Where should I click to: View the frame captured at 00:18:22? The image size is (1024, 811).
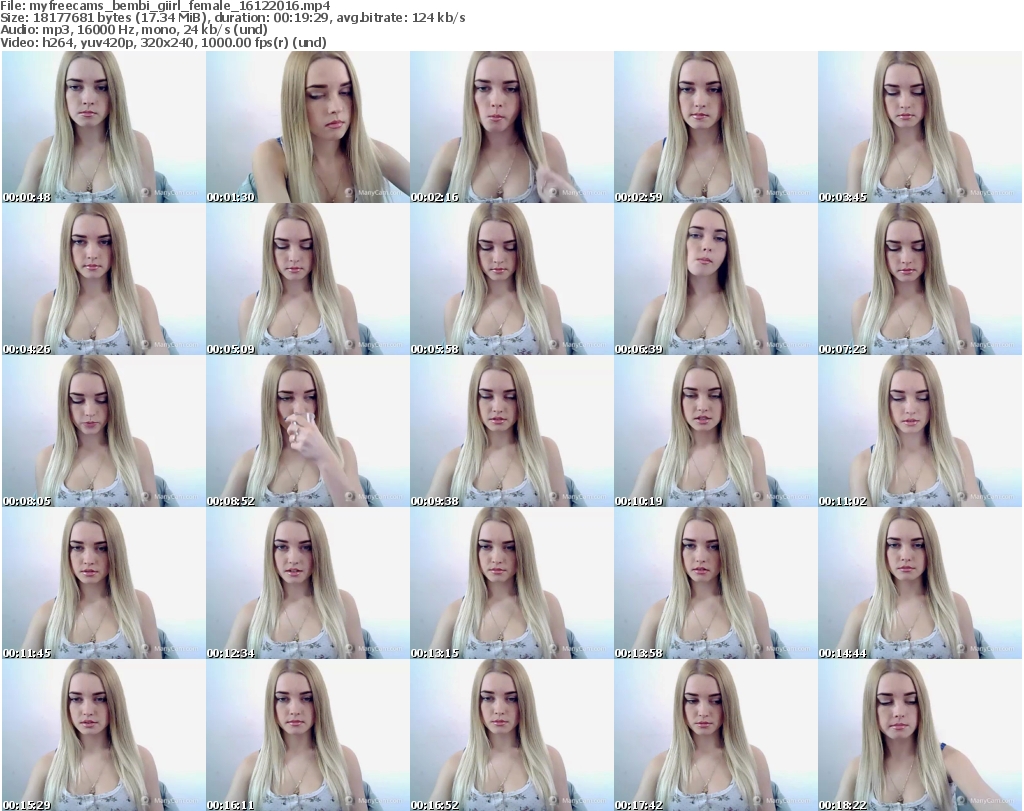(x=920, y=735)
